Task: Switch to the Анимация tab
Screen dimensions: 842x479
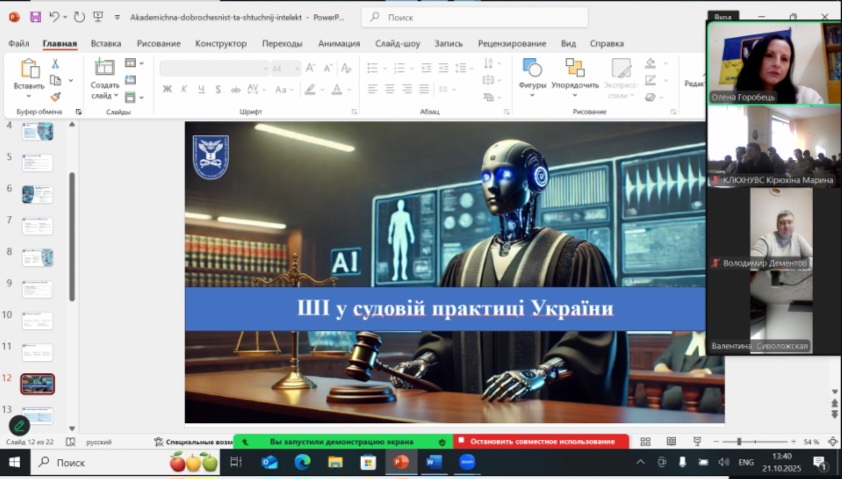Action: [339, 43]
